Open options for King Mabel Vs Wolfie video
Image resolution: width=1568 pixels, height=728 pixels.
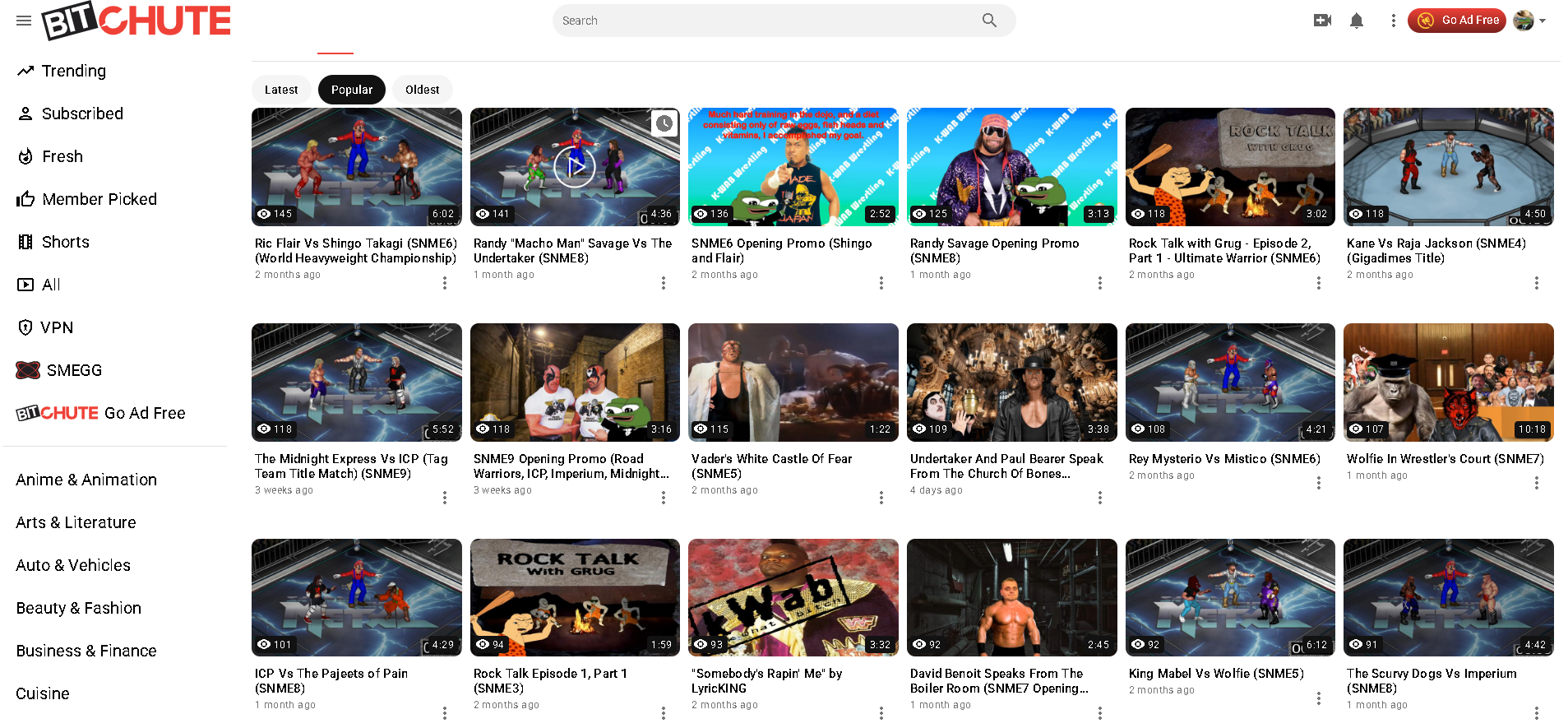[x=1319, y=698]
